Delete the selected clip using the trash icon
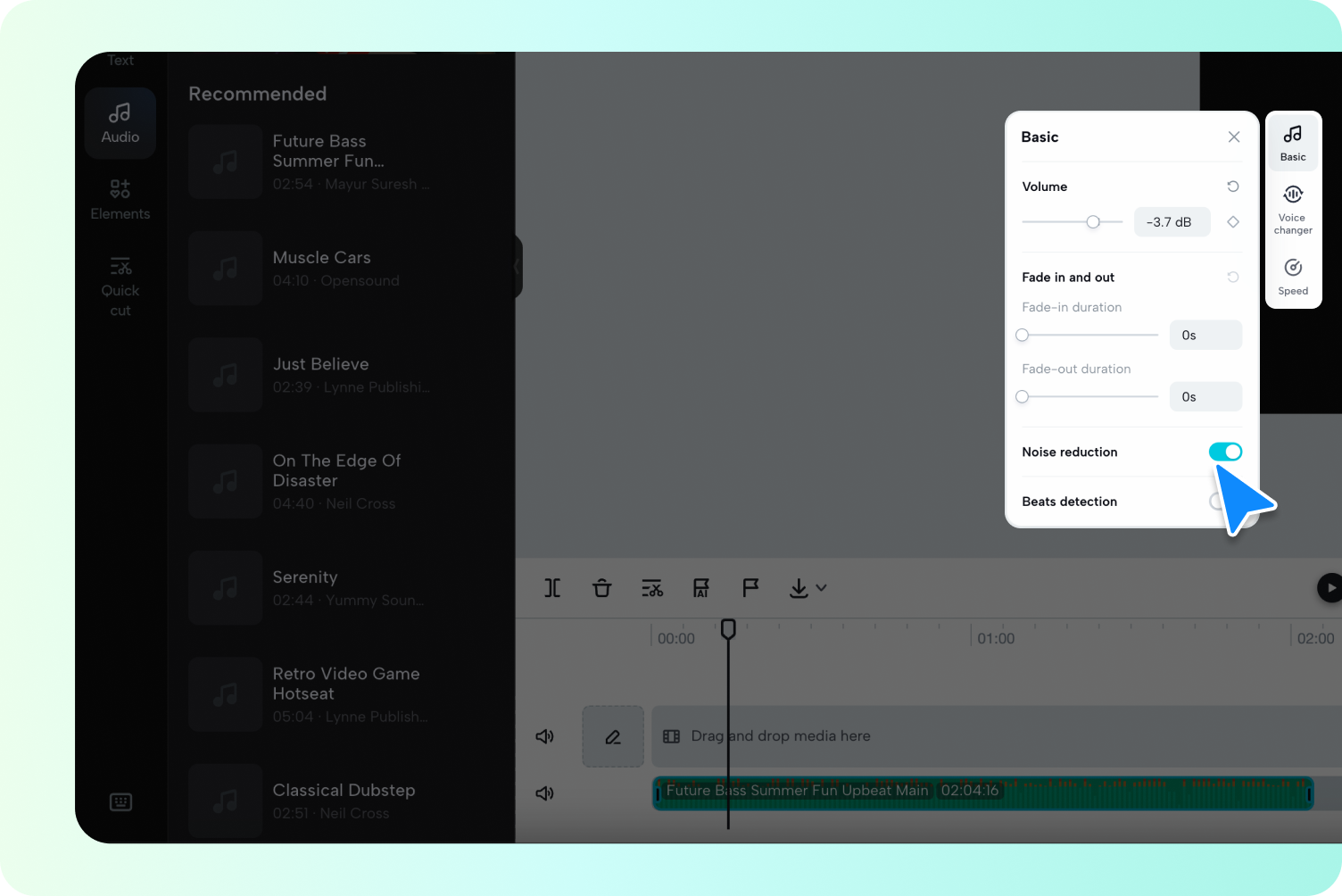The height and width of the screenshot is (896, 1342). [602, 587]
